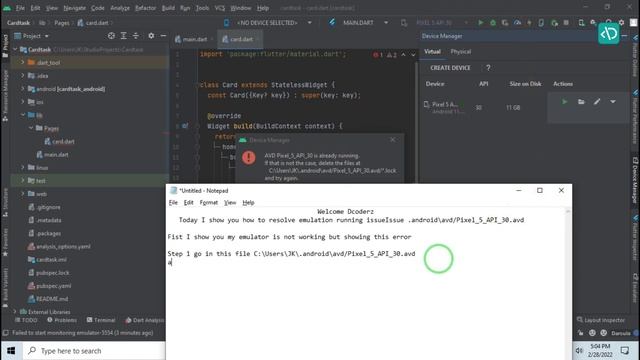Click the red error indicator in the editor corner
Viewport: 640px width, 360px height.
click(x=378, y=54)
